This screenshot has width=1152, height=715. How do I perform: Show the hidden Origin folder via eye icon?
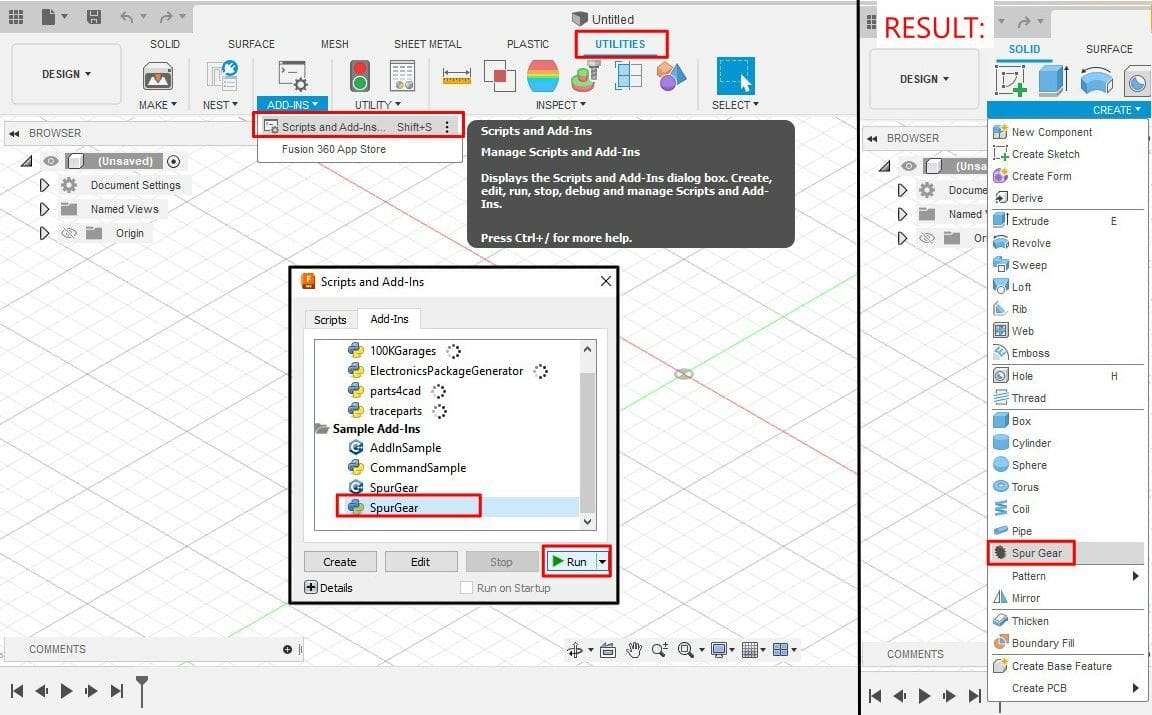pyautogui.click(x=69, y=233)
